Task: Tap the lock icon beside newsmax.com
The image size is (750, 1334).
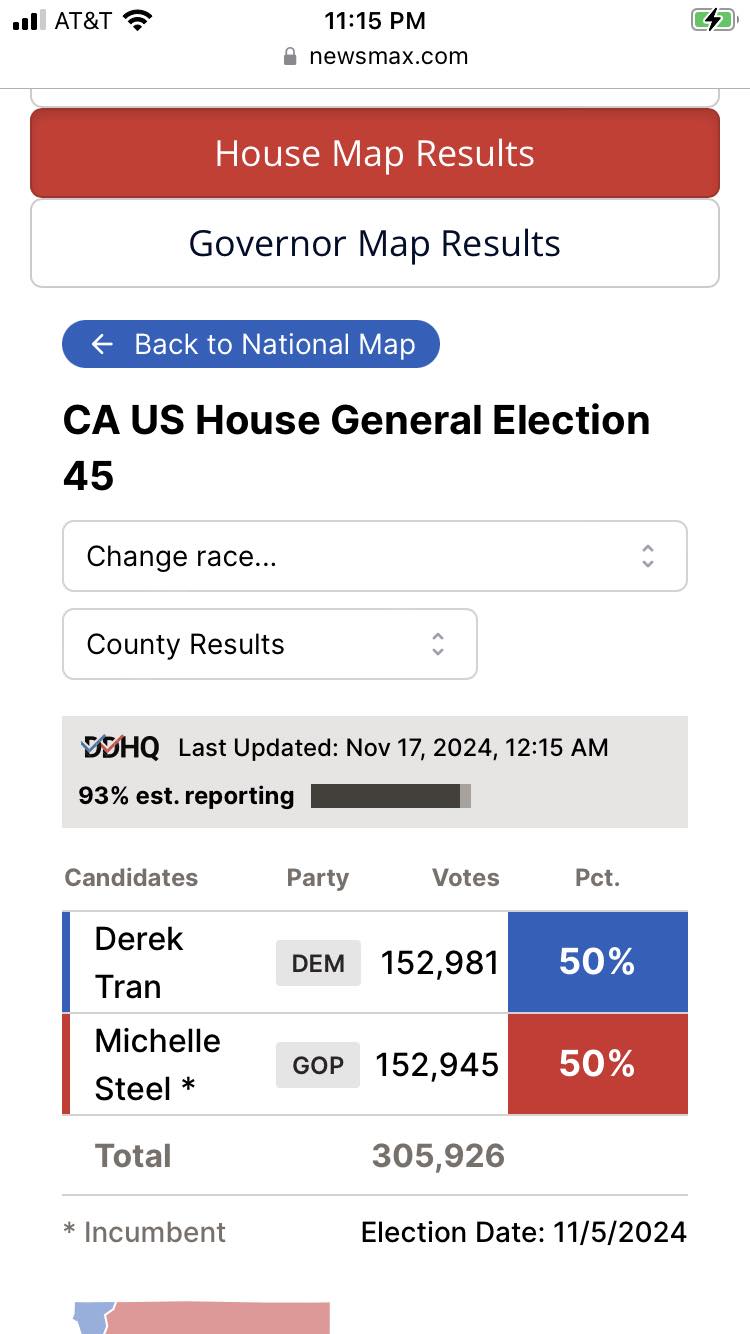Action: pos(291,57)
